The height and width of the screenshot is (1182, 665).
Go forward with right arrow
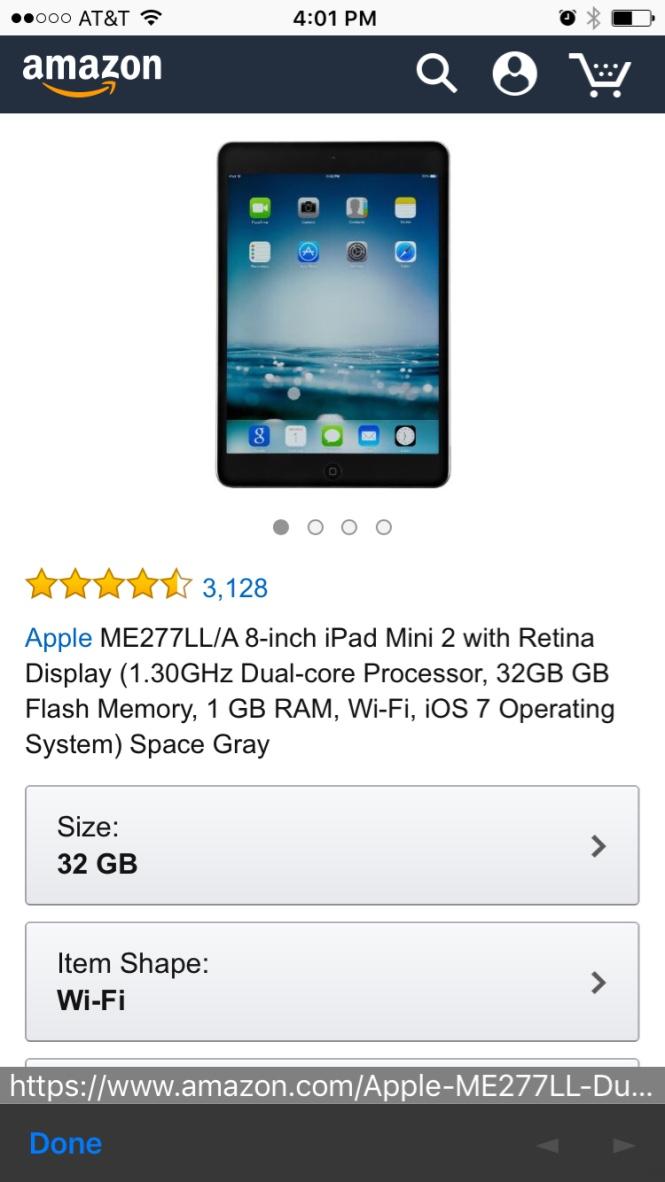[624, 1146]
